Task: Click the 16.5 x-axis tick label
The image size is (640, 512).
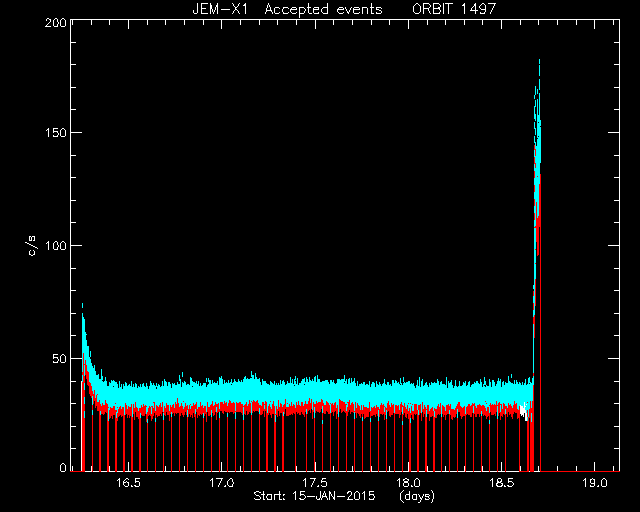Action: pyautogui.click(x=128, y=483)
